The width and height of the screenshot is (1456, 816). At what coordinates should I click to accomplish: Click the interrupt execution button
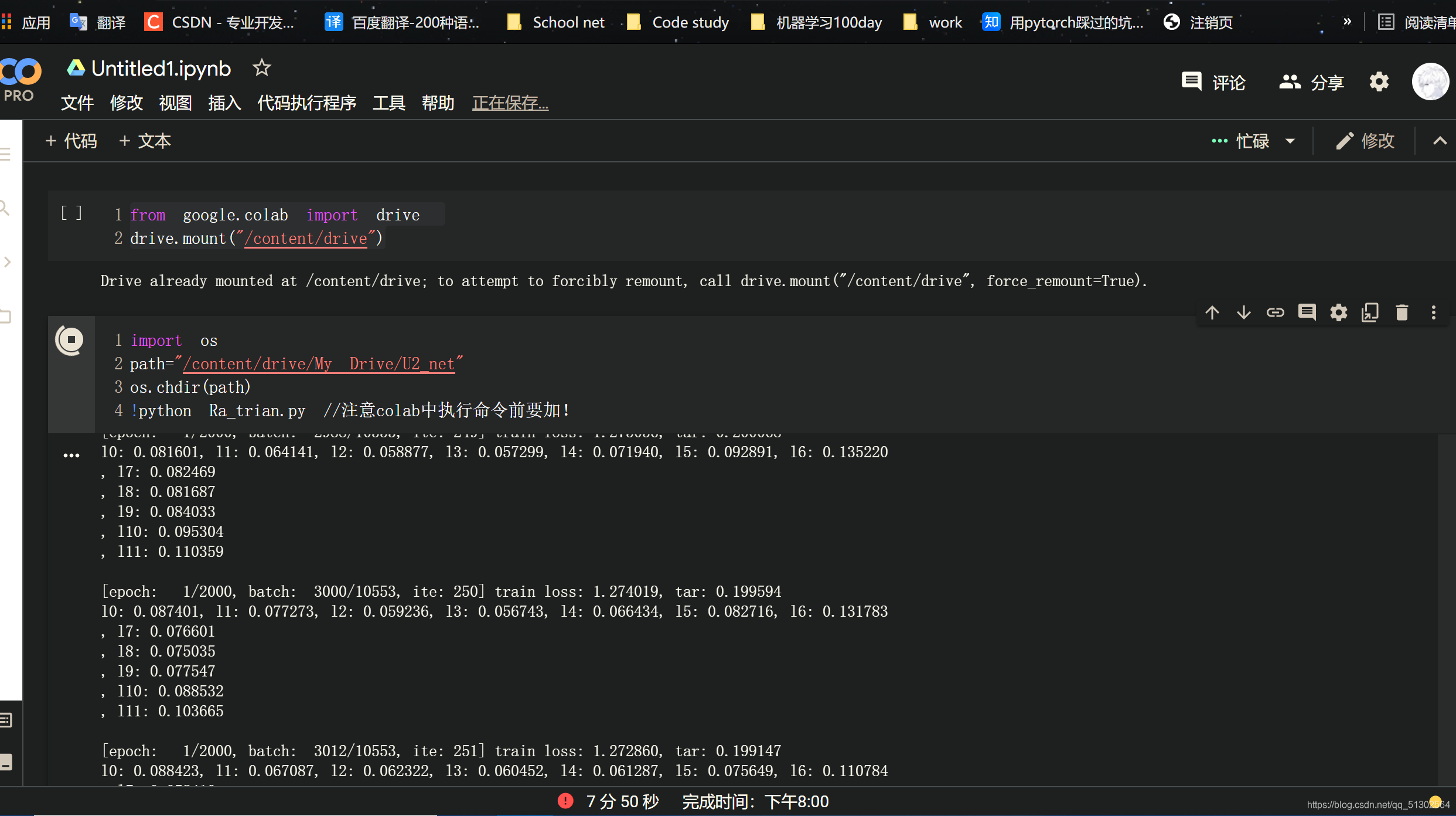[71, 340]
